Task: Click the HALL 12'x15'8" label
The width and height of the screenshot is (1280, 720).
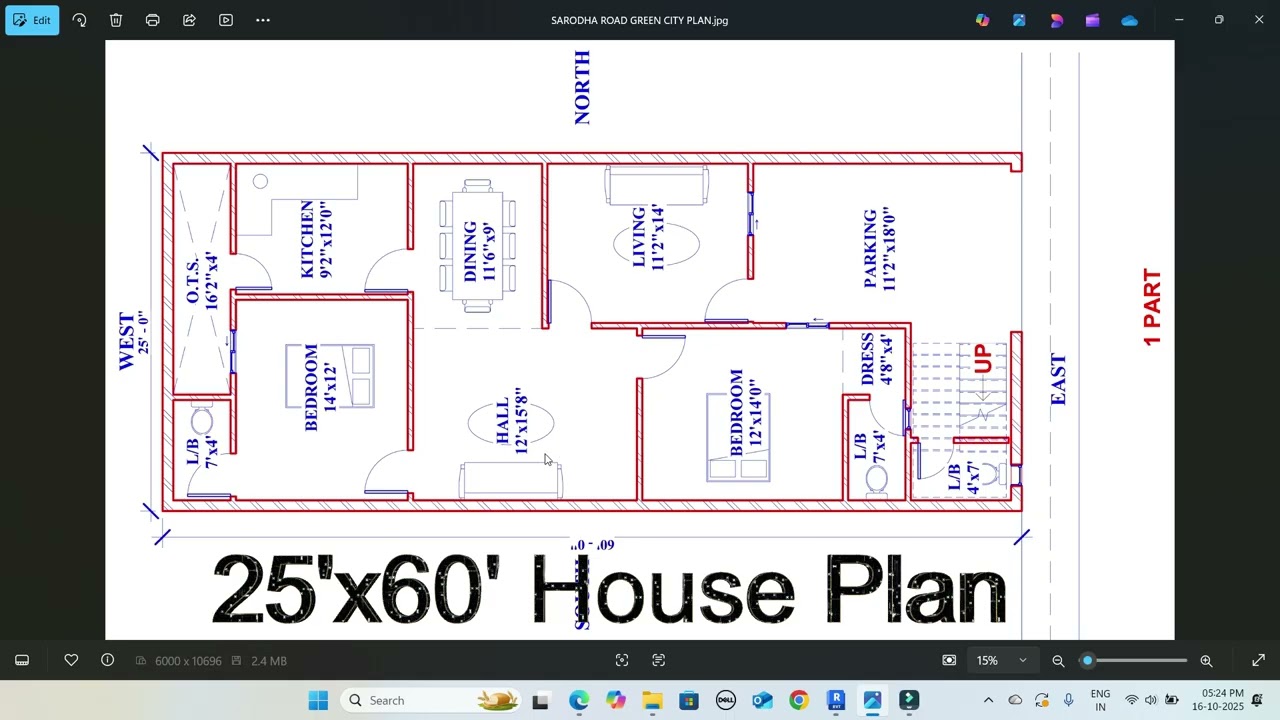Action: coord(511,421)
